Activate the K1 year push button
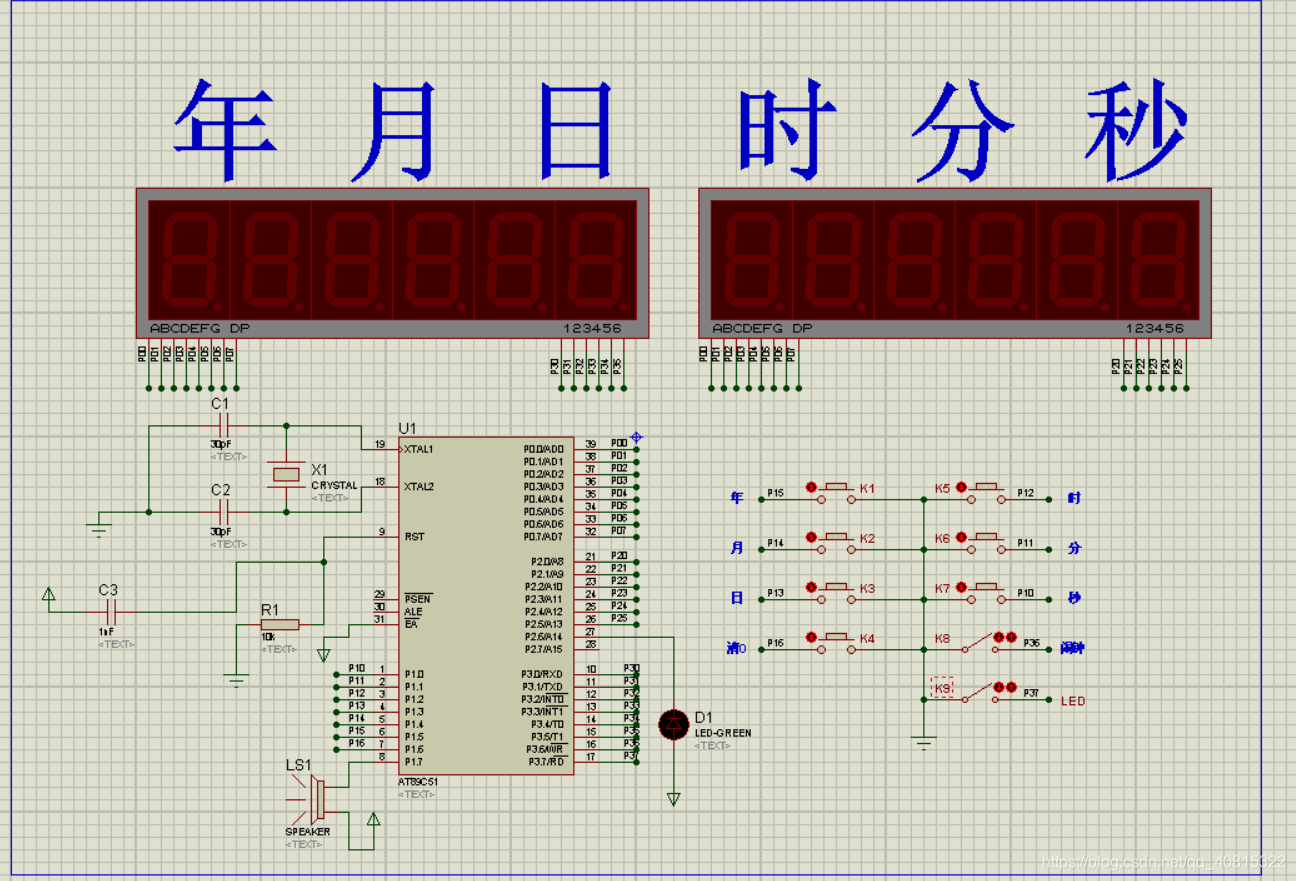This screenshot has height=881, width=1296. 836,492
